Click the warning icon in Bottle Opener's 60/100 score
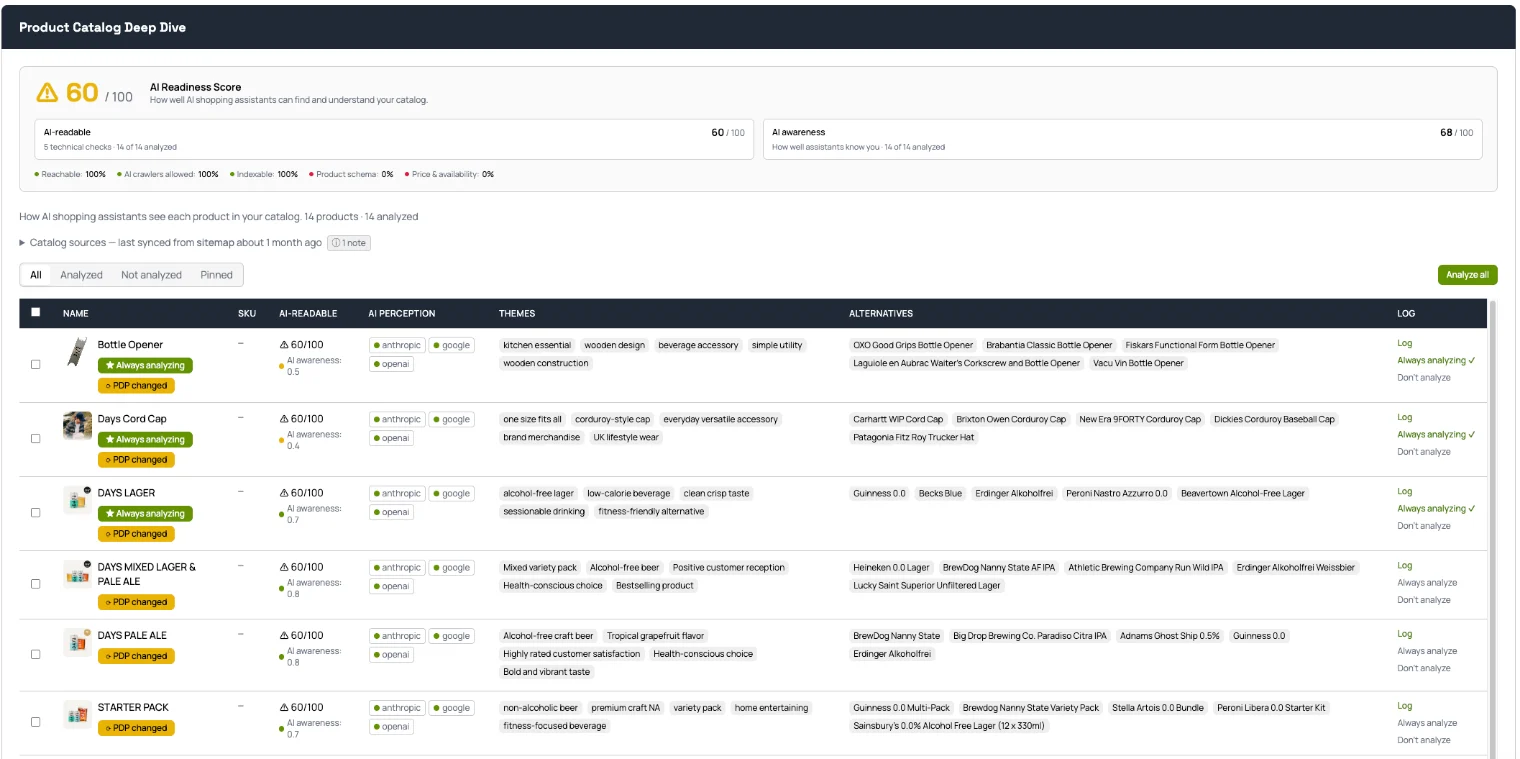 pos(284,345)
